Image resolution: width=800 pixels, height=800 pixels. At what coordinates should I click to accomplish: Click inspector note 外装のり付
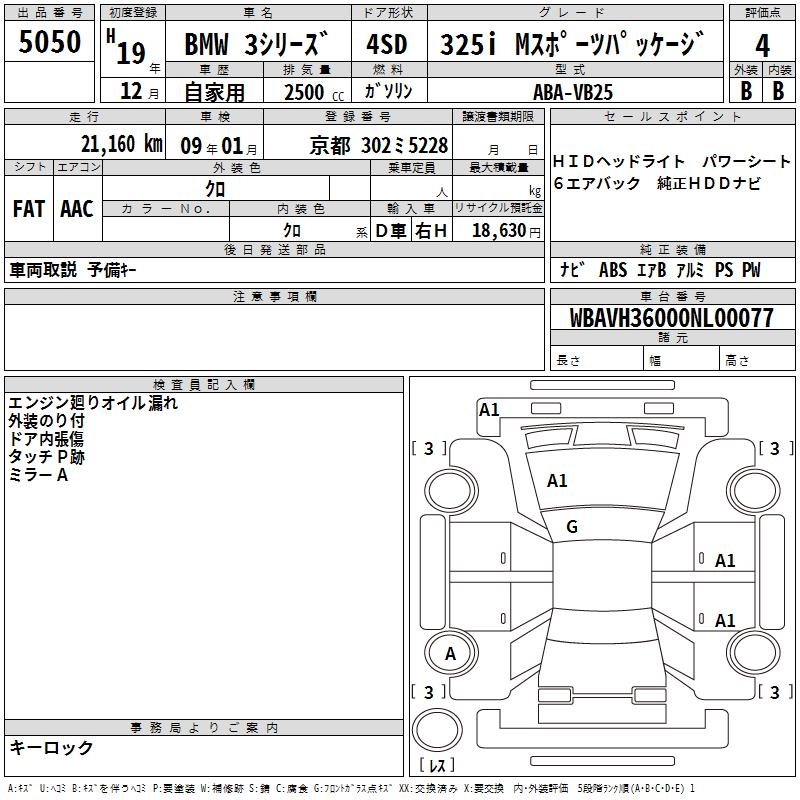[46, 421]
